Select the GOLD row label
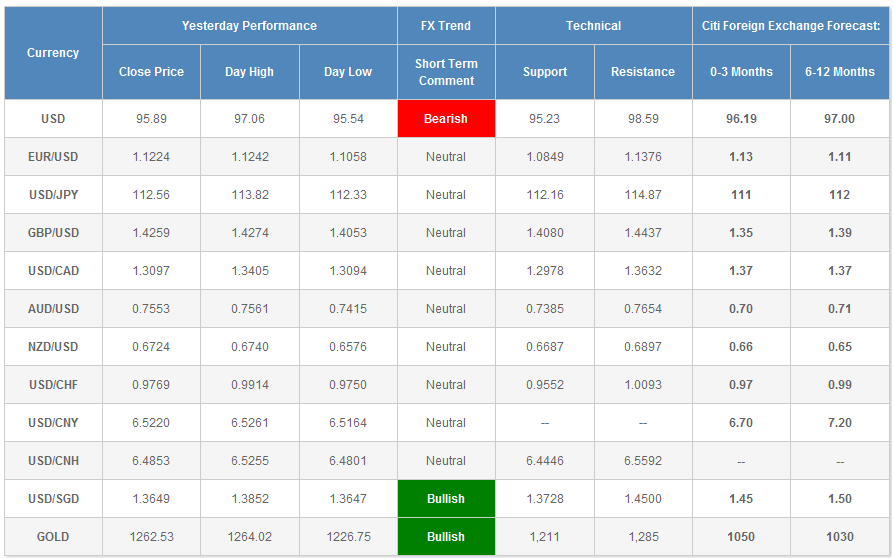 point(53,537)
